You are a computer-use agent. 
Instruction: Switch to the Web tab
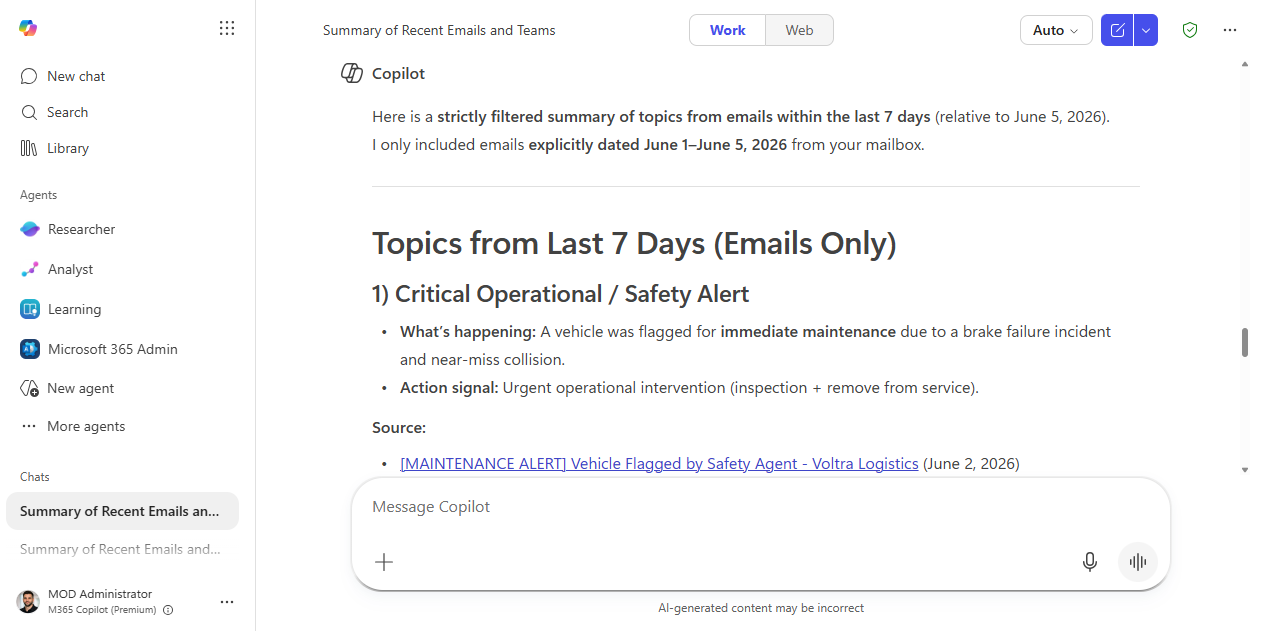(x=799, y=30)
